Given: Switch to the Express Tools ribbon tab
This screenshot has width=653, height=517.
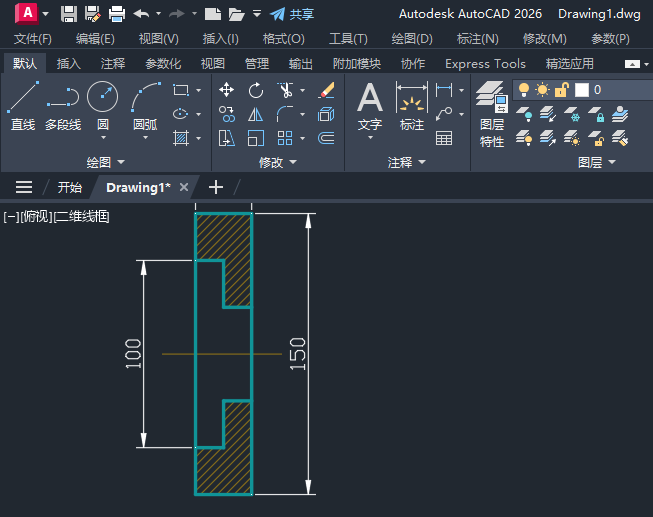Looking at the screenshot, I should [x=485, y=64].
